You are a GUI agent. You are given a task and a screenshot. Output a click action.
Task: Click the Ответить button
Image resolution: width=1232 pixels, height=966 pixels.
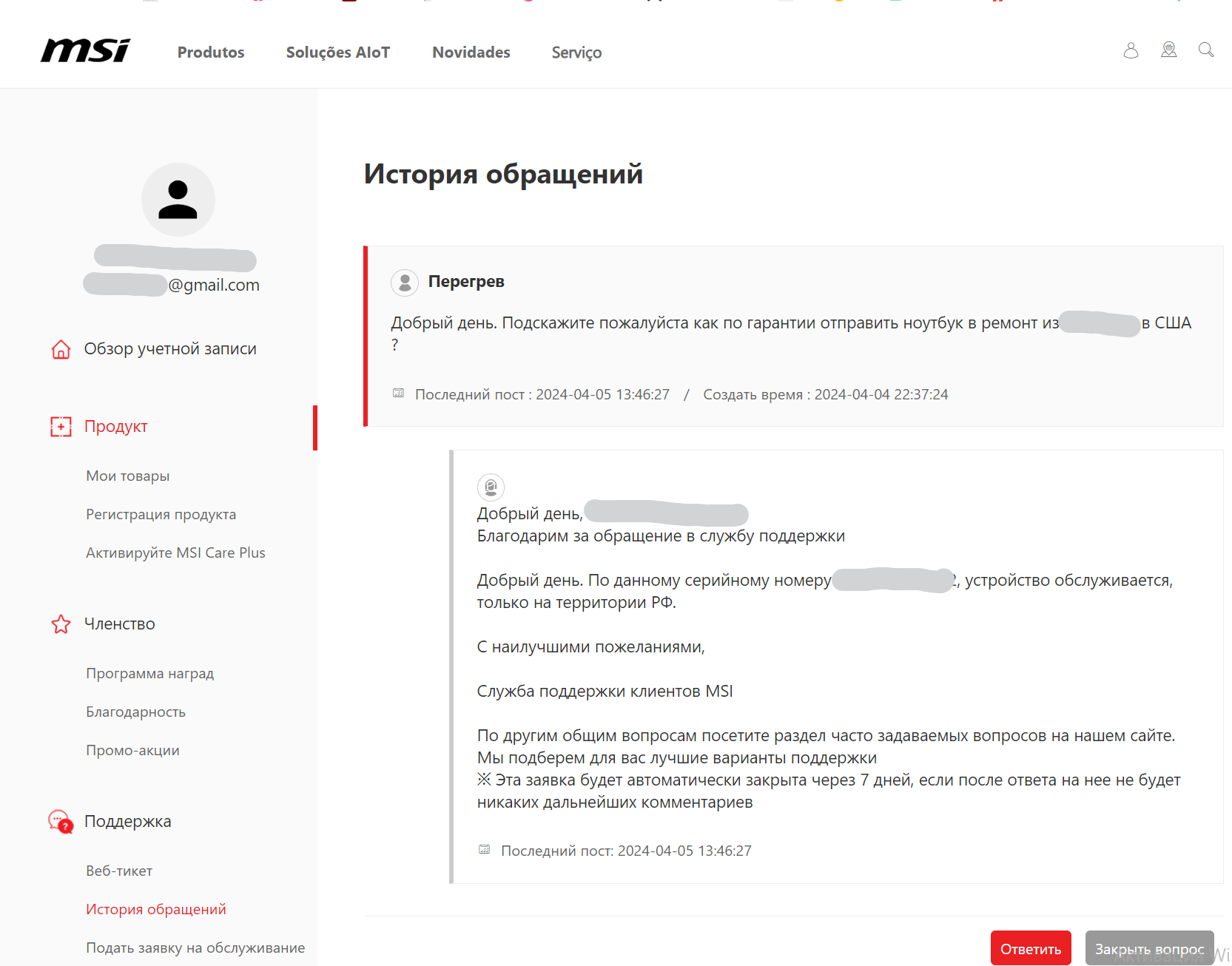[x=1031, y=948]
